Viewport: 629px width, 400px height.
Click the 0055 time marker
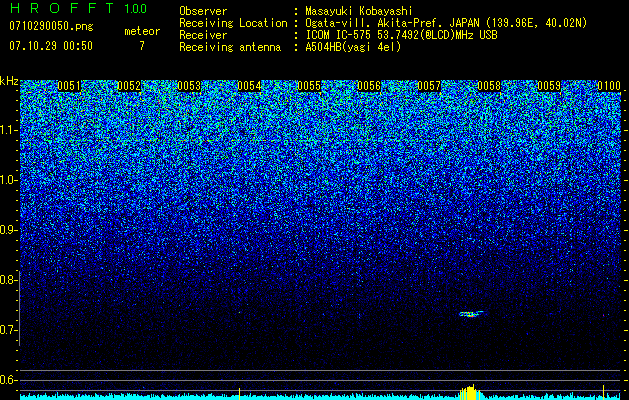pyautogui.click(x=309, y=86)
